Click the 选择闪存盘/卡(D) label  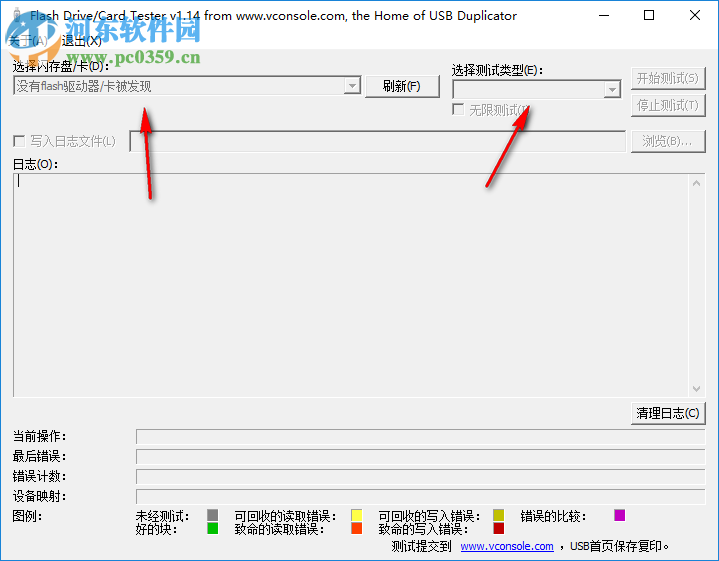(61, 67)
